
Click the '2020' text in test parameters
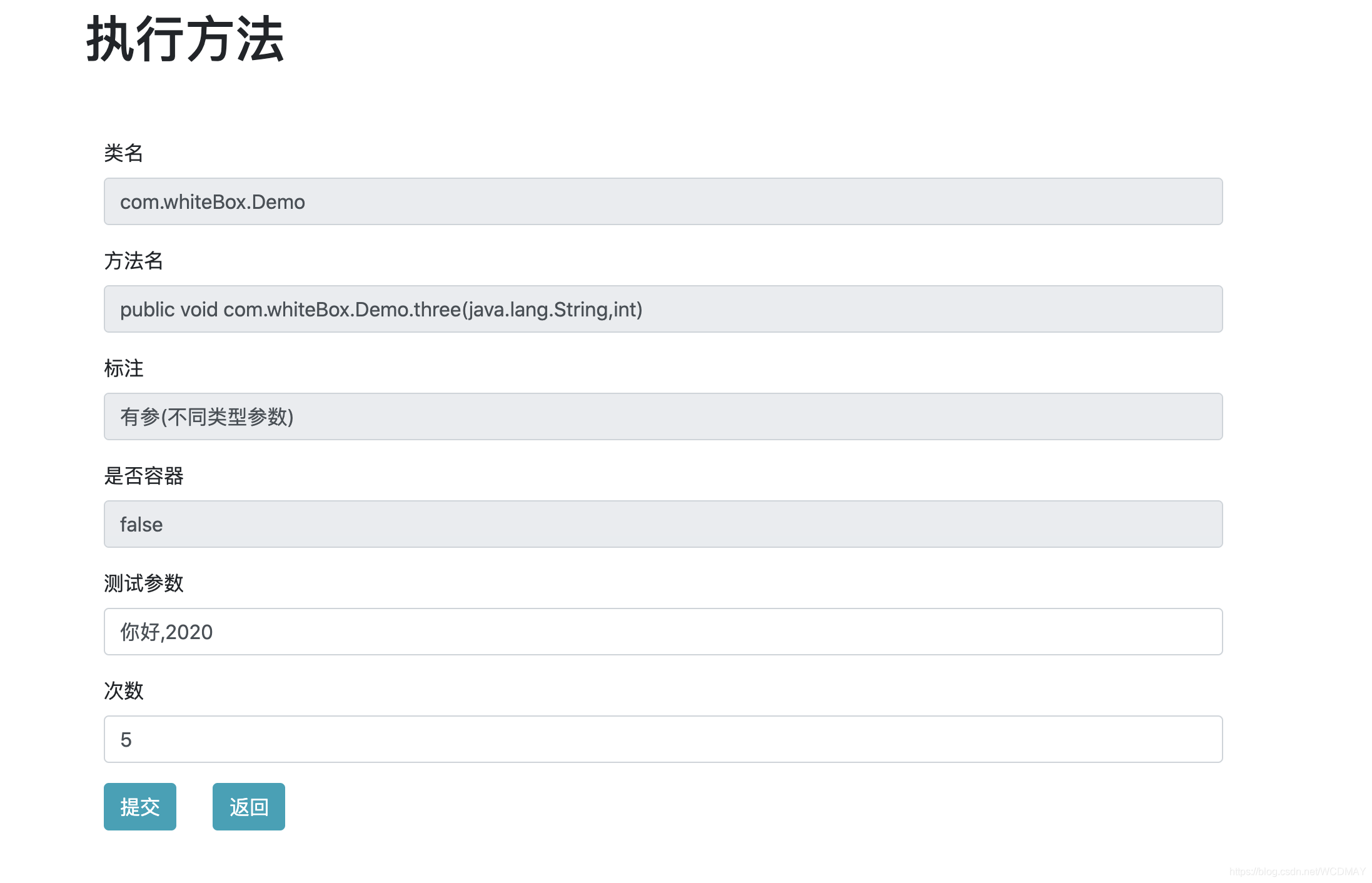coord(189,632)
